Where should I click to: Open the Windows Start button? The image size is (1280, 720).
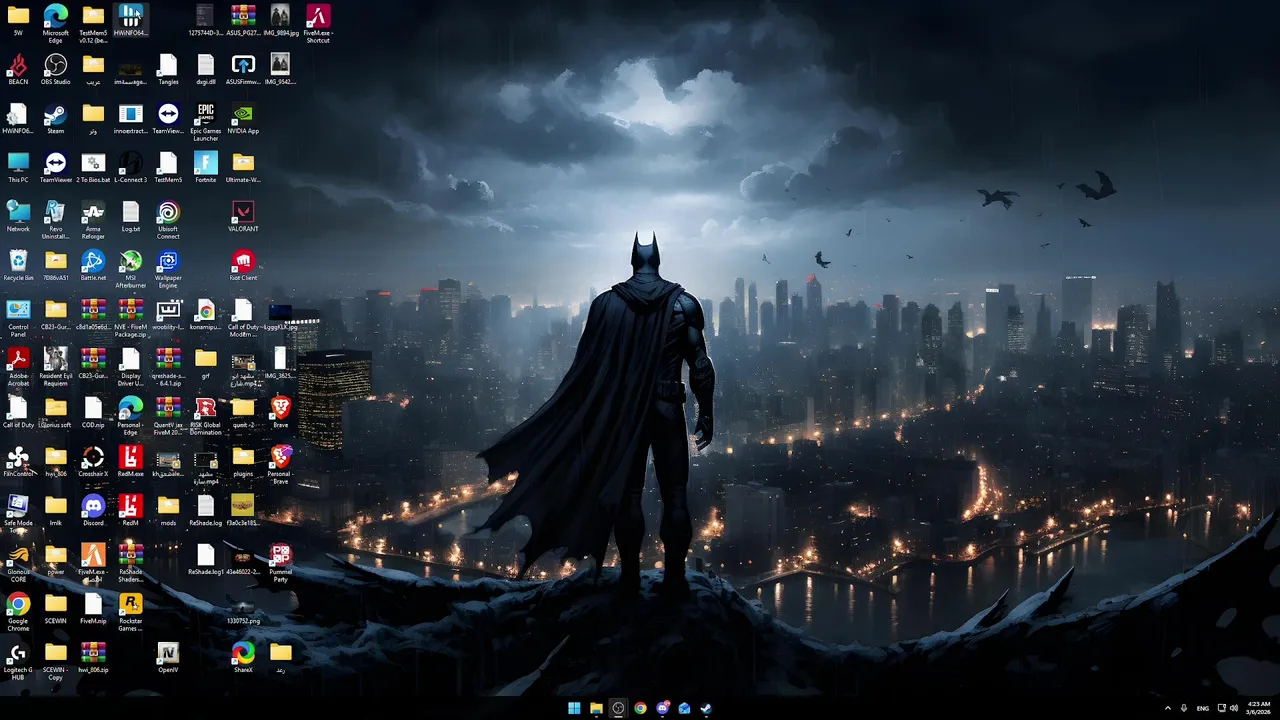(574, 708)
